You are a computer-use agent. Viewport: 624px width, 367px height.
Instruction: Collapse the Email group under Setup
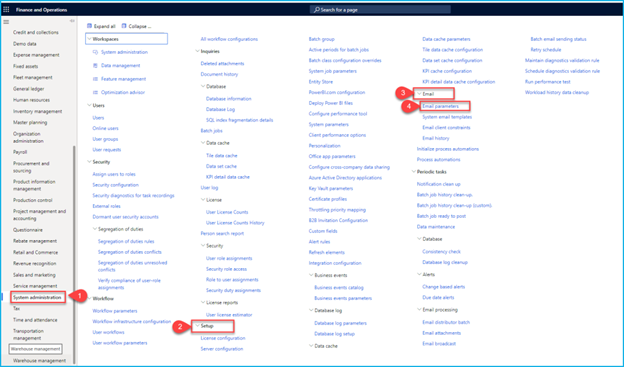click(419, 94)
